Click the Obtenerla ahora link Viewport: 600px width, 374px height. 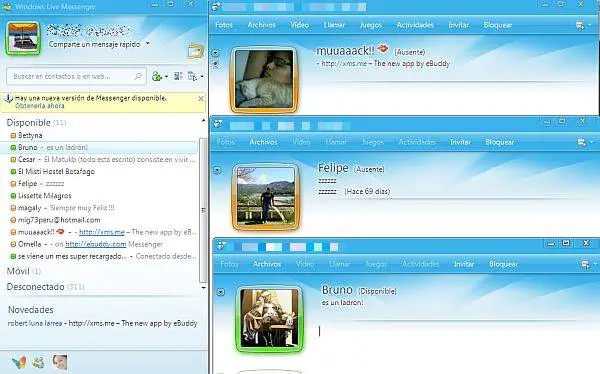tap(40, 106)
